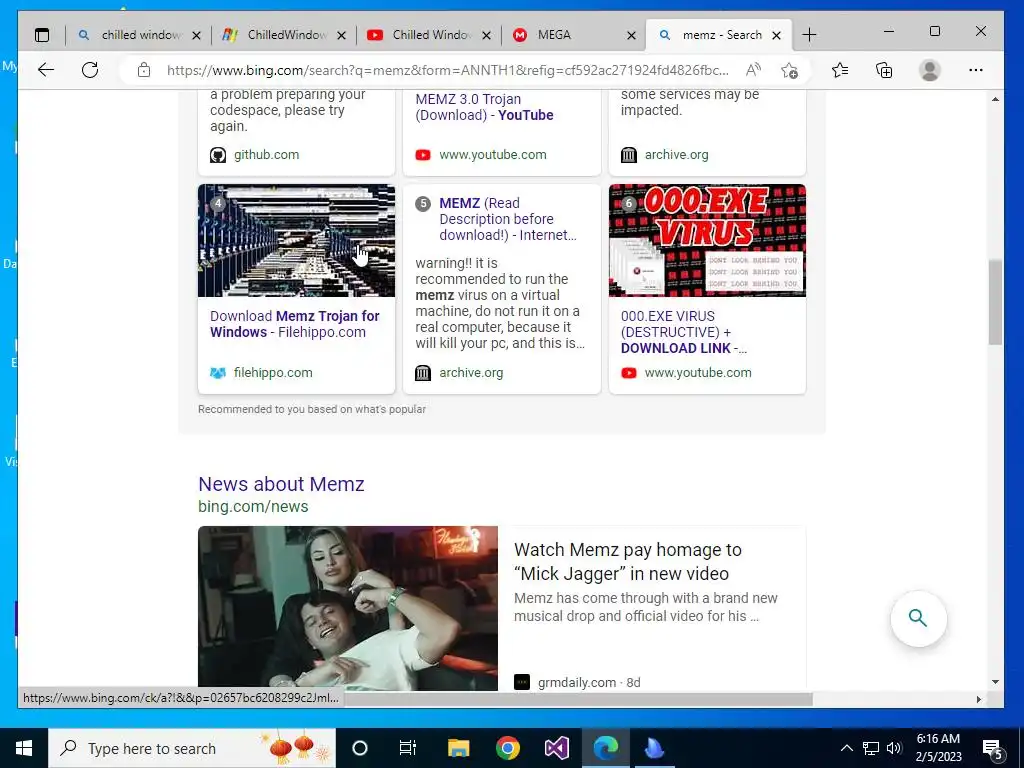The height and width of the screenshot is (768, 1024).
Task: Open the tab actions menu icon
Action: coord(42,35)
